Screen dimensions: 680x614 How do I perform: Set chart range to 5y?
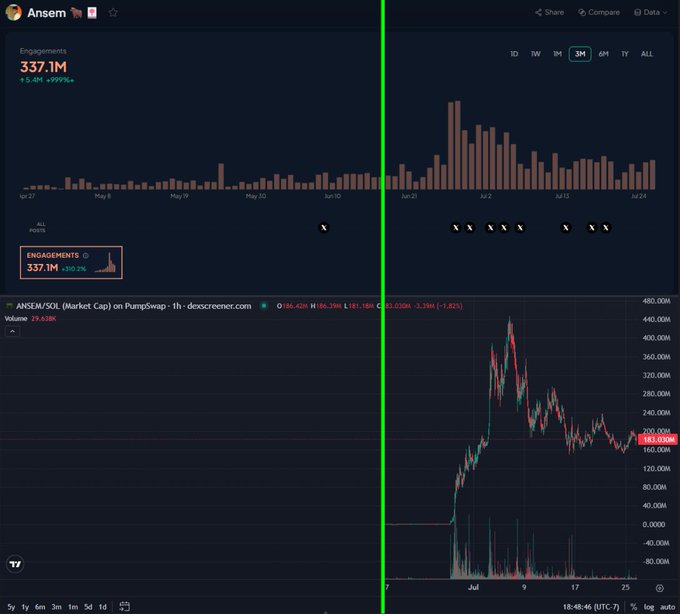point(11,607)
